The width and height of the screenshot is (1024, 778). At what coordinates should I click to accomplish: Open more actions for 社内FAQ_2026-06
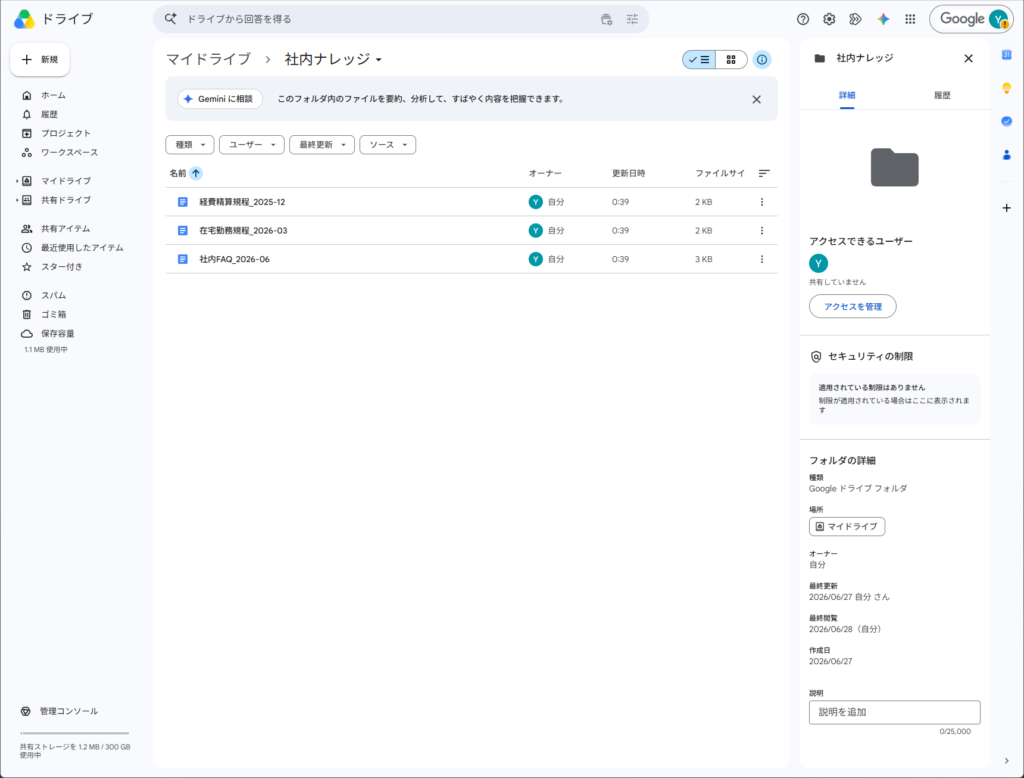761,259
